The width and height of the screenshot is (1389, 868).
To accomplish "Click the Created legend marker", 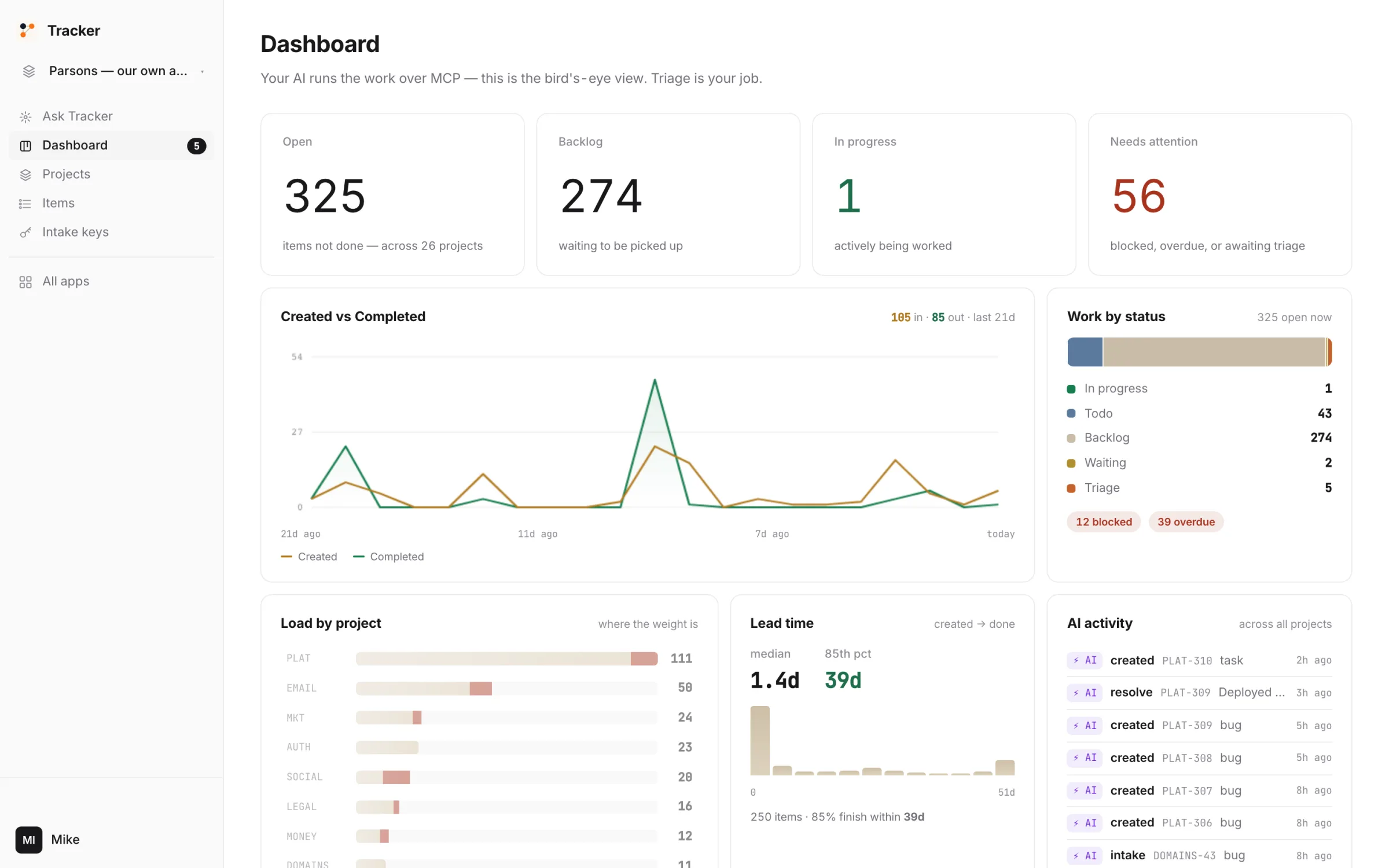I will click(286, 557).
